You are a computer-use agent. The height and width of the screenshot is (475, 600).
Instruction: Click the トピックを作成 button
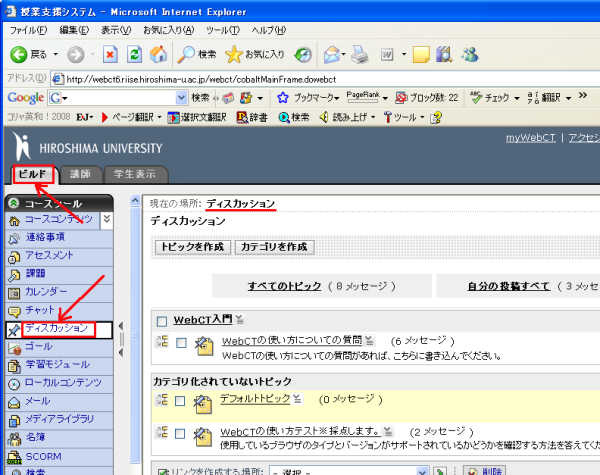point(192,247)
